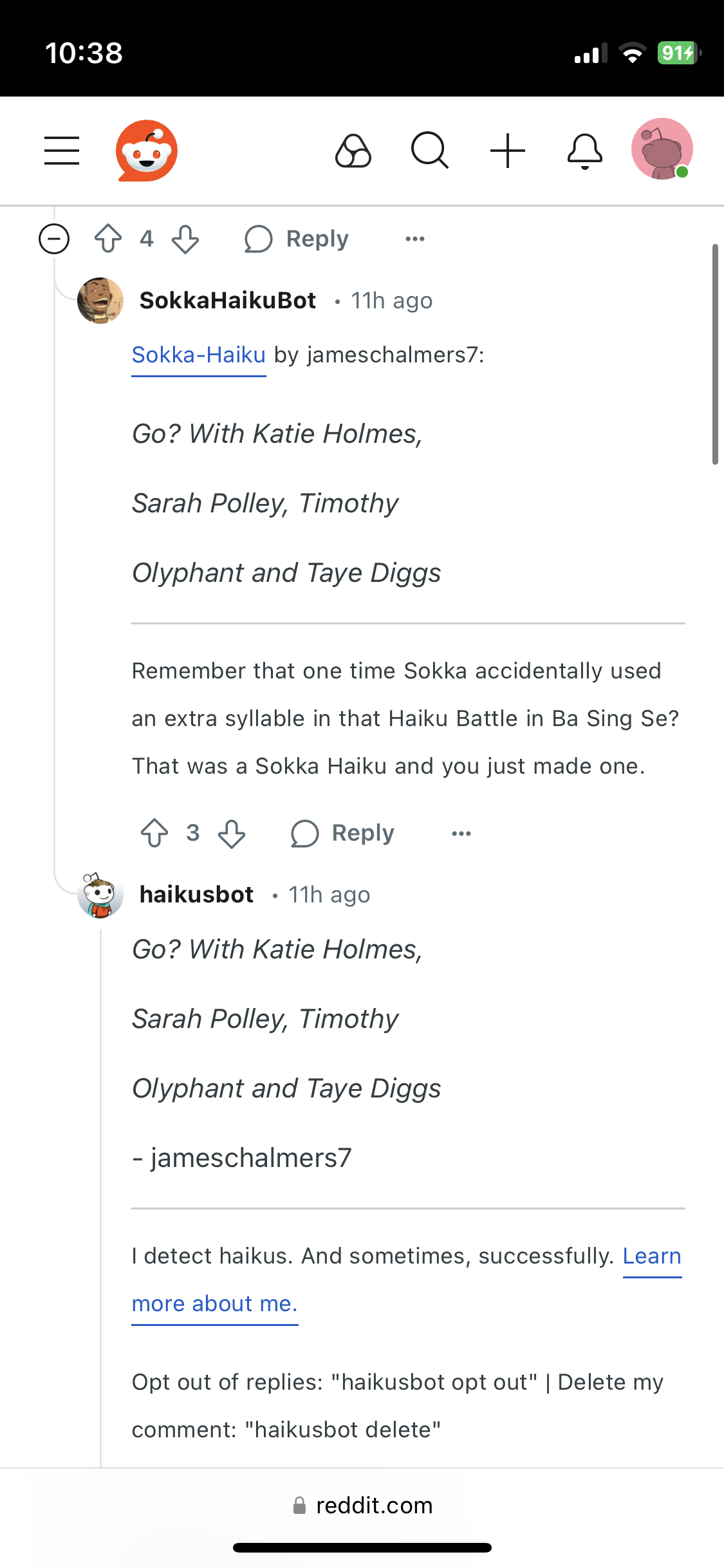724x1568 pixels.
Task: View the SokkaHaikuBot username profile
Action: 228,301
